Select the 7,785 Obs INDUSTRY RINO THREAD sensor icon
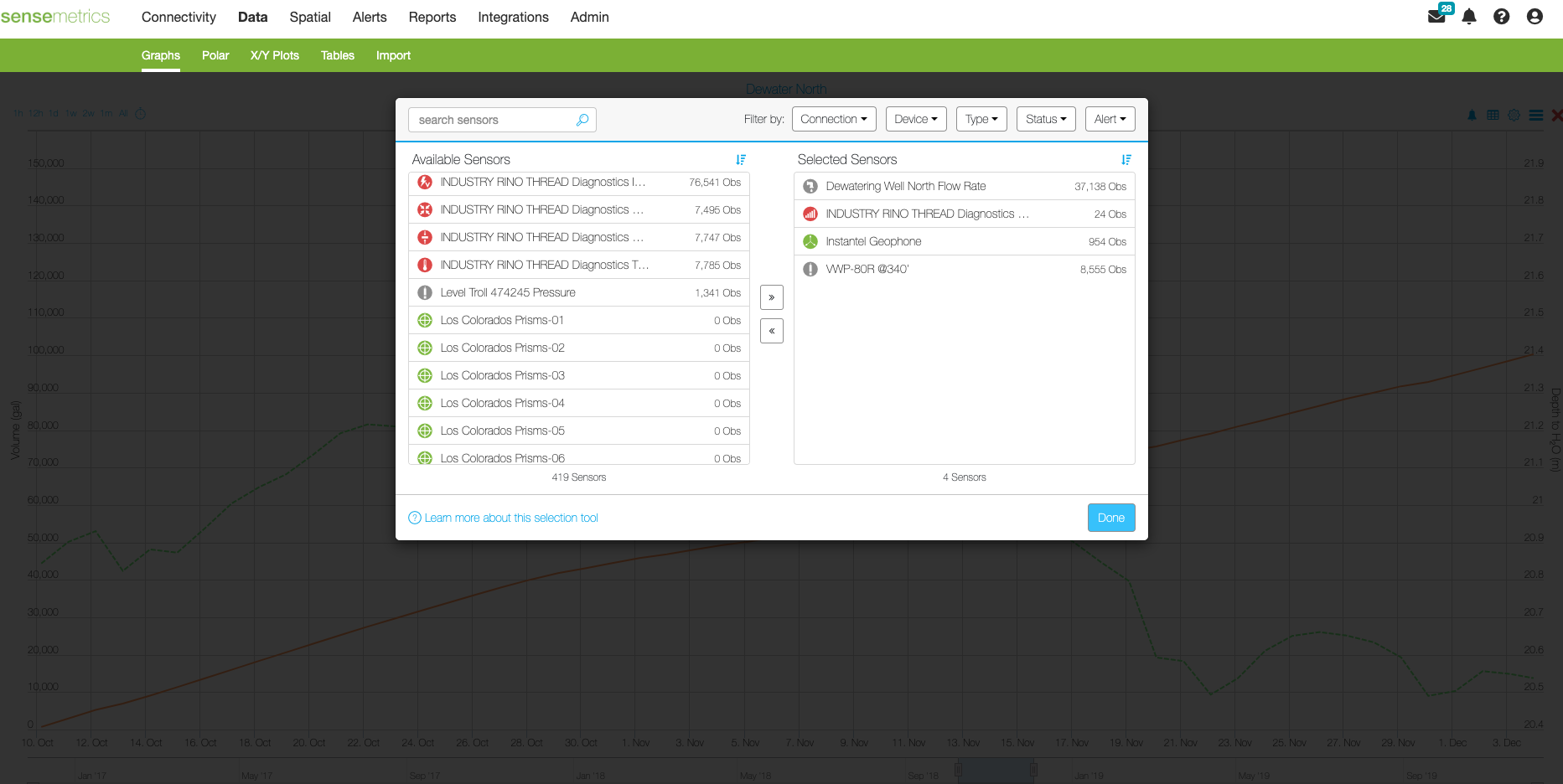Image resolution: width=1563 pixels, height=784 pixels. pos(425,265)
